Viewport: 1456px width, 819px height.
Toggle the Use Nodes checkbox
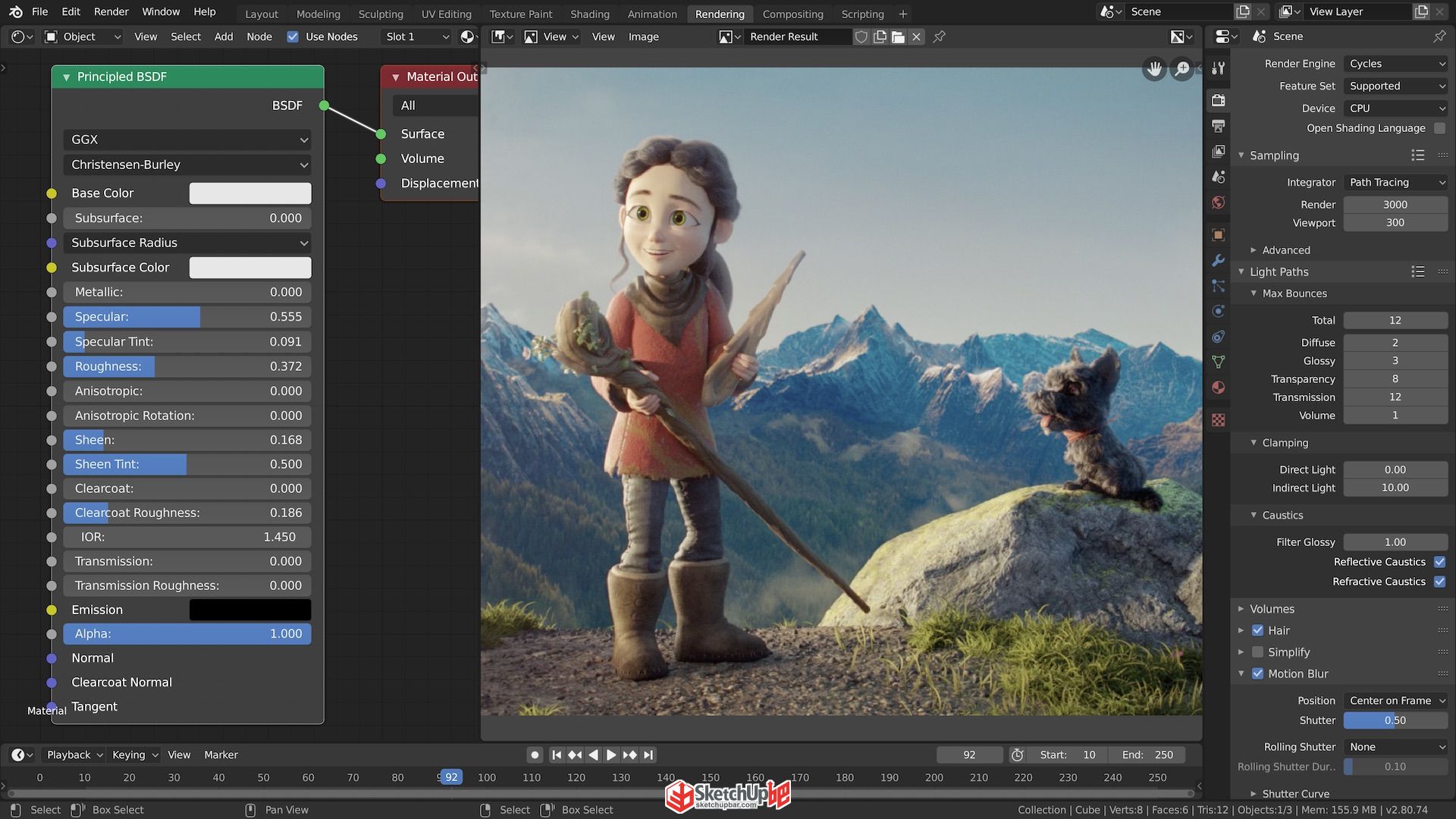(293, 36)
